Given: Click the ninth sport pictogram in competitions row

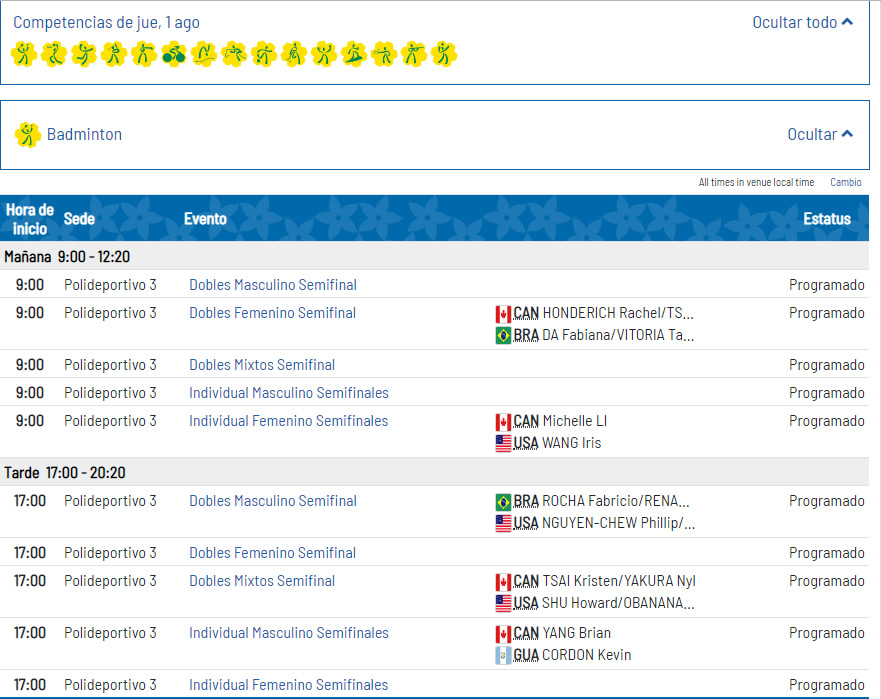Looking at the screenshot, I should [x=264, y=55].
